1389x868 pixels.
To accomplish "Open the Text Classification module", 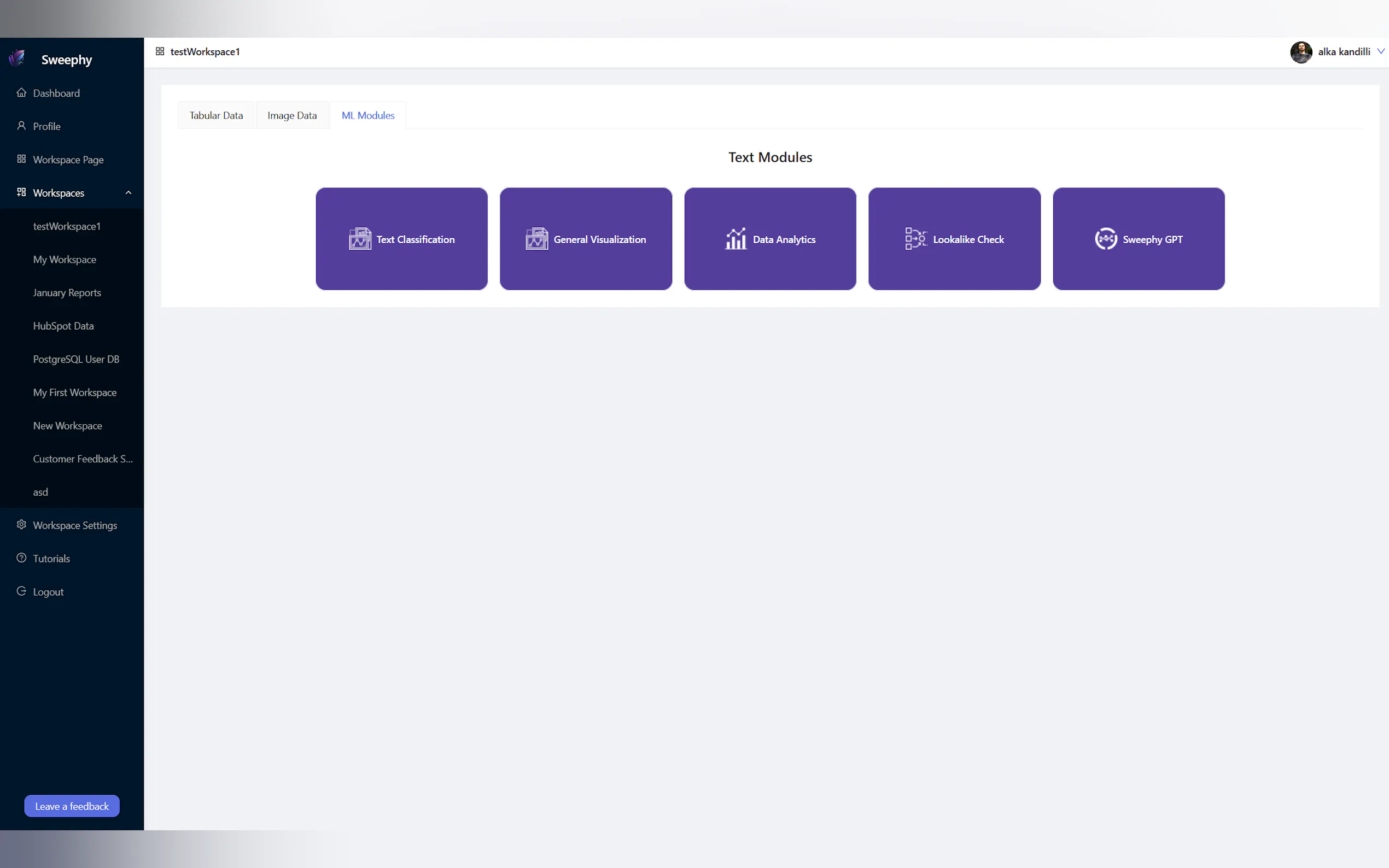I will 401,239.
